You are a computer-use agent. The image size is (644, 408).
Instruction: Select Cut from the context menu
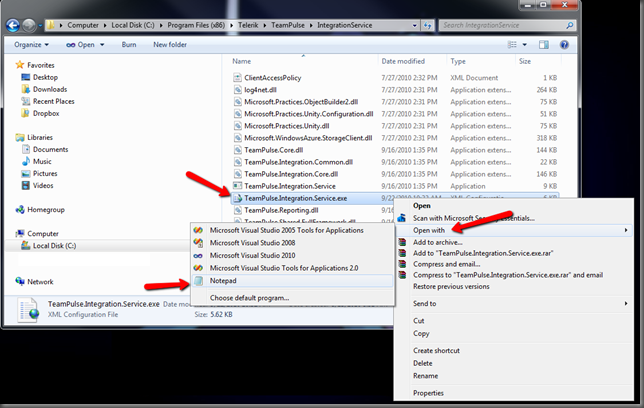click(419, 320)
